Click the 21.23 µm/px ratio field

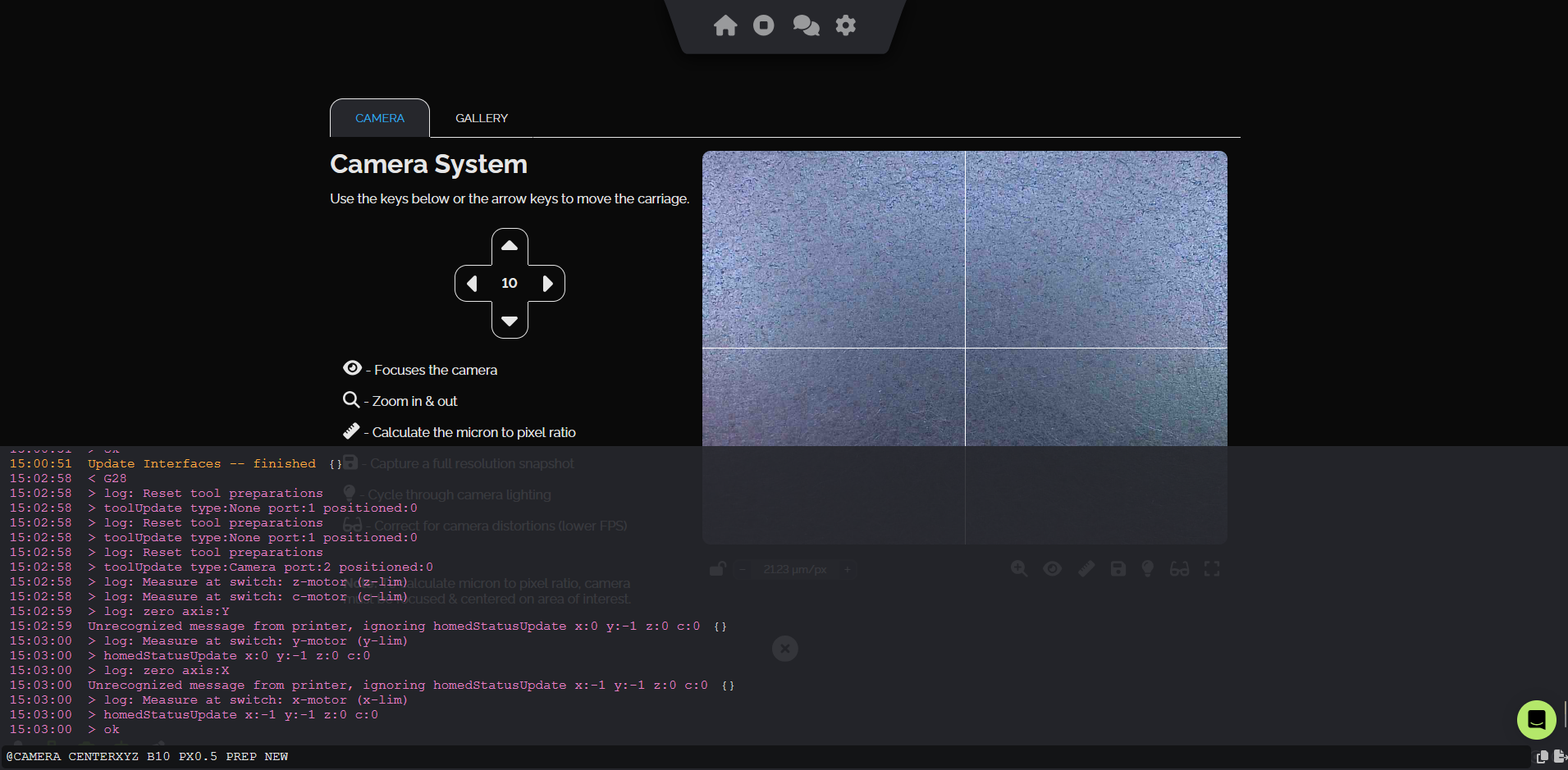tap(794, 569)
